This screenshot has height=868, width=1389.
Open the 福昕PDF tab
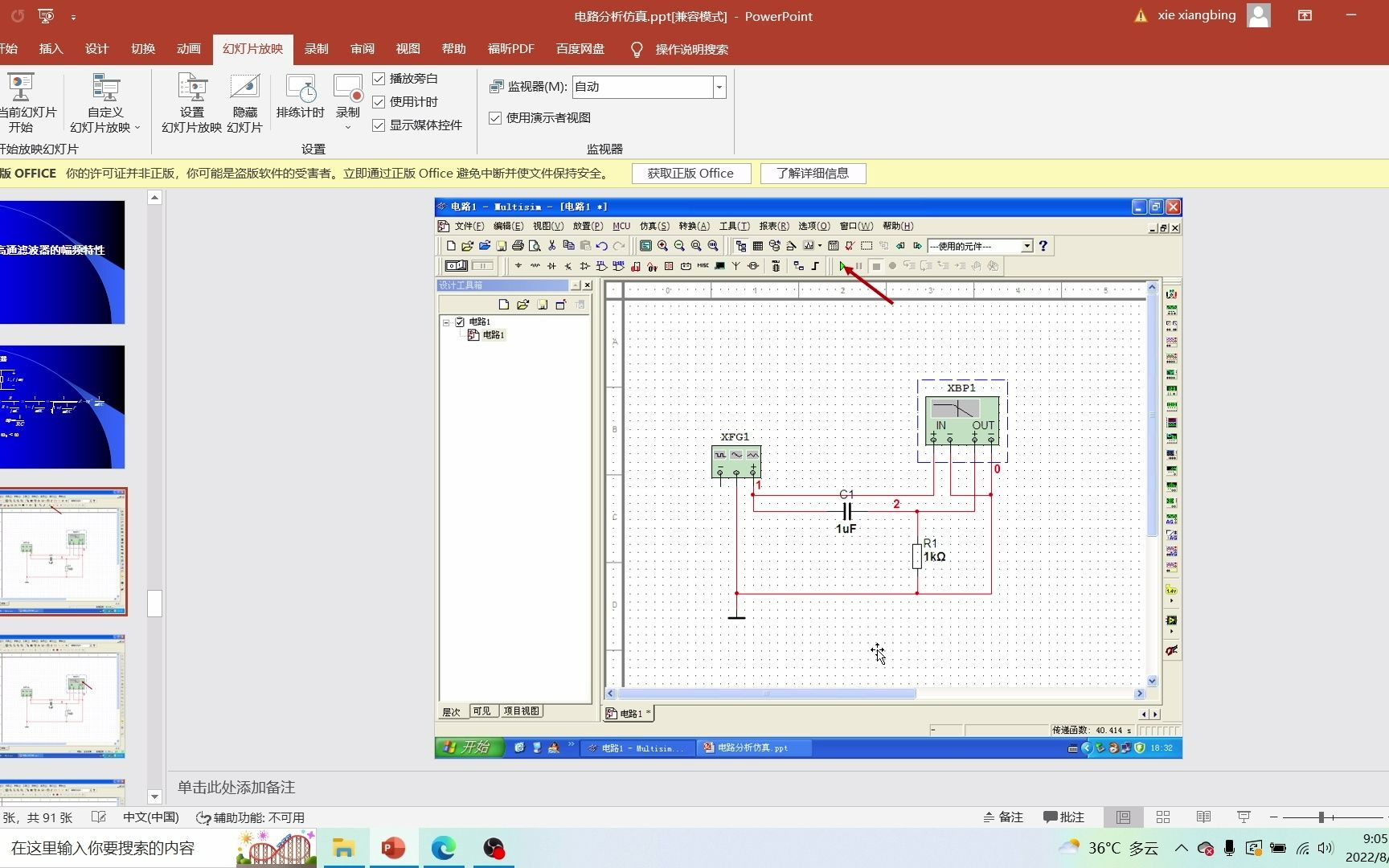coord(510,49)
